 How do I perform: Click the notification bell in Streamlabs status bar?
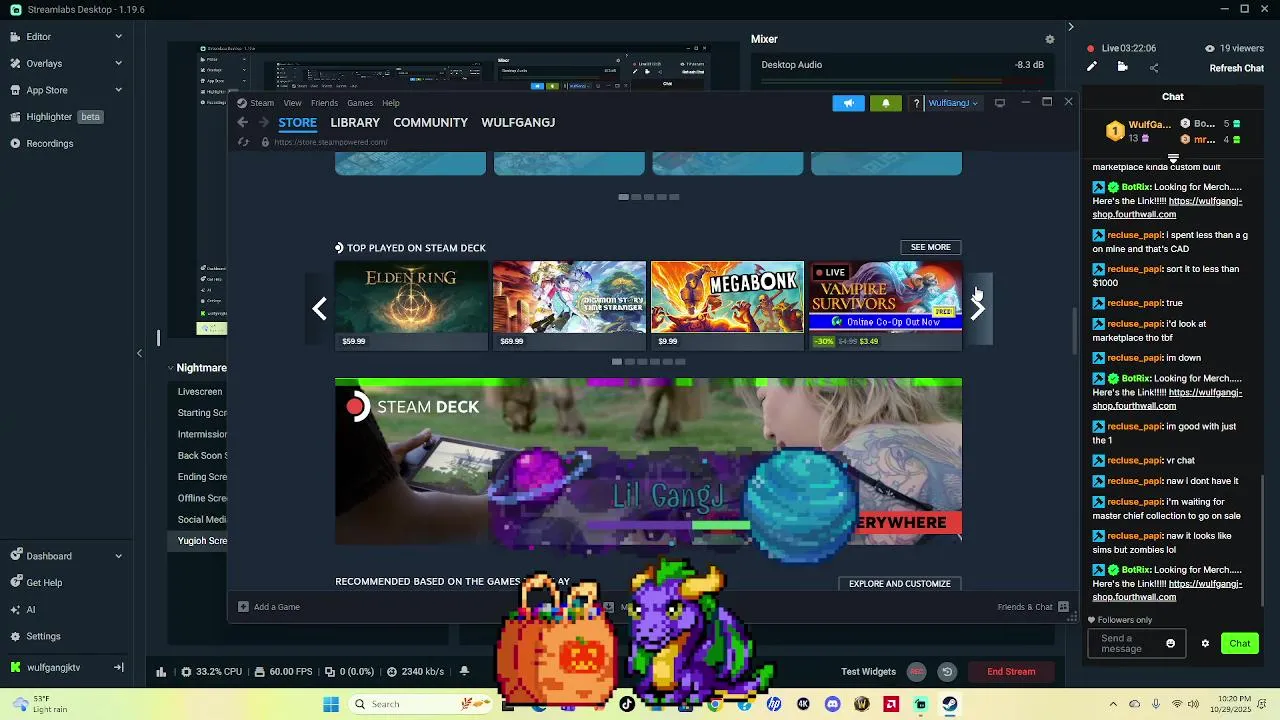pos(464,671)
